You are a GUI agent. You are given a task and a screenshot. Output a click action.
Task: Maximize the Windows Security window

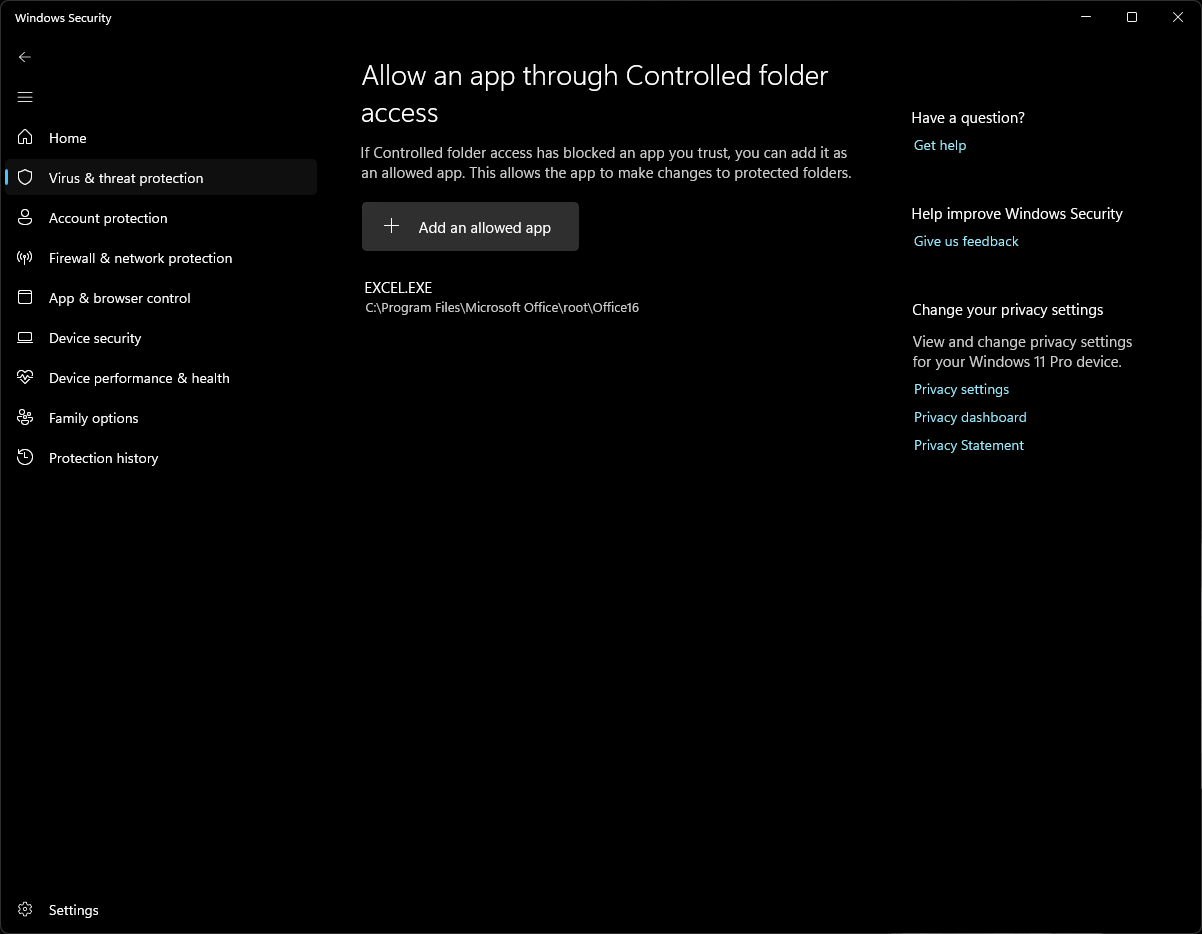click(1131, 17)
